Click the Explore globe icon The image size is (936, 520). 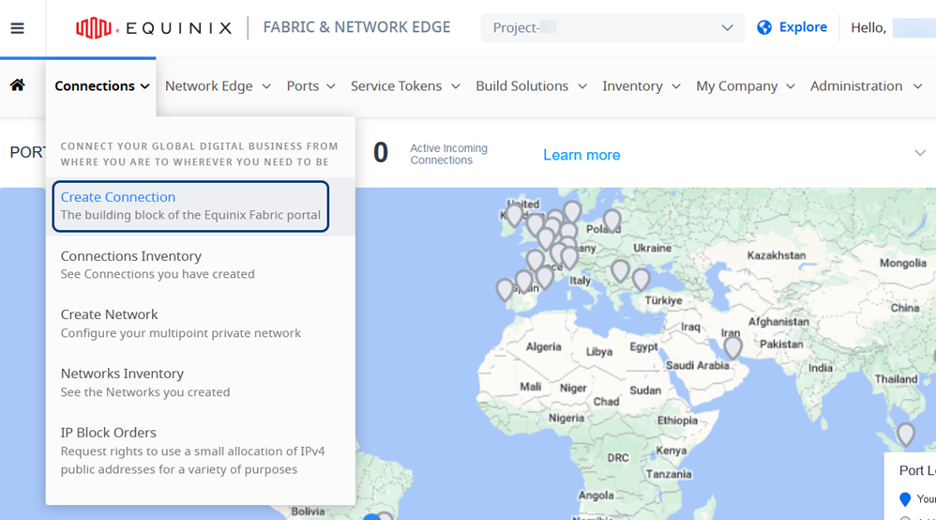tap(765, 28)
